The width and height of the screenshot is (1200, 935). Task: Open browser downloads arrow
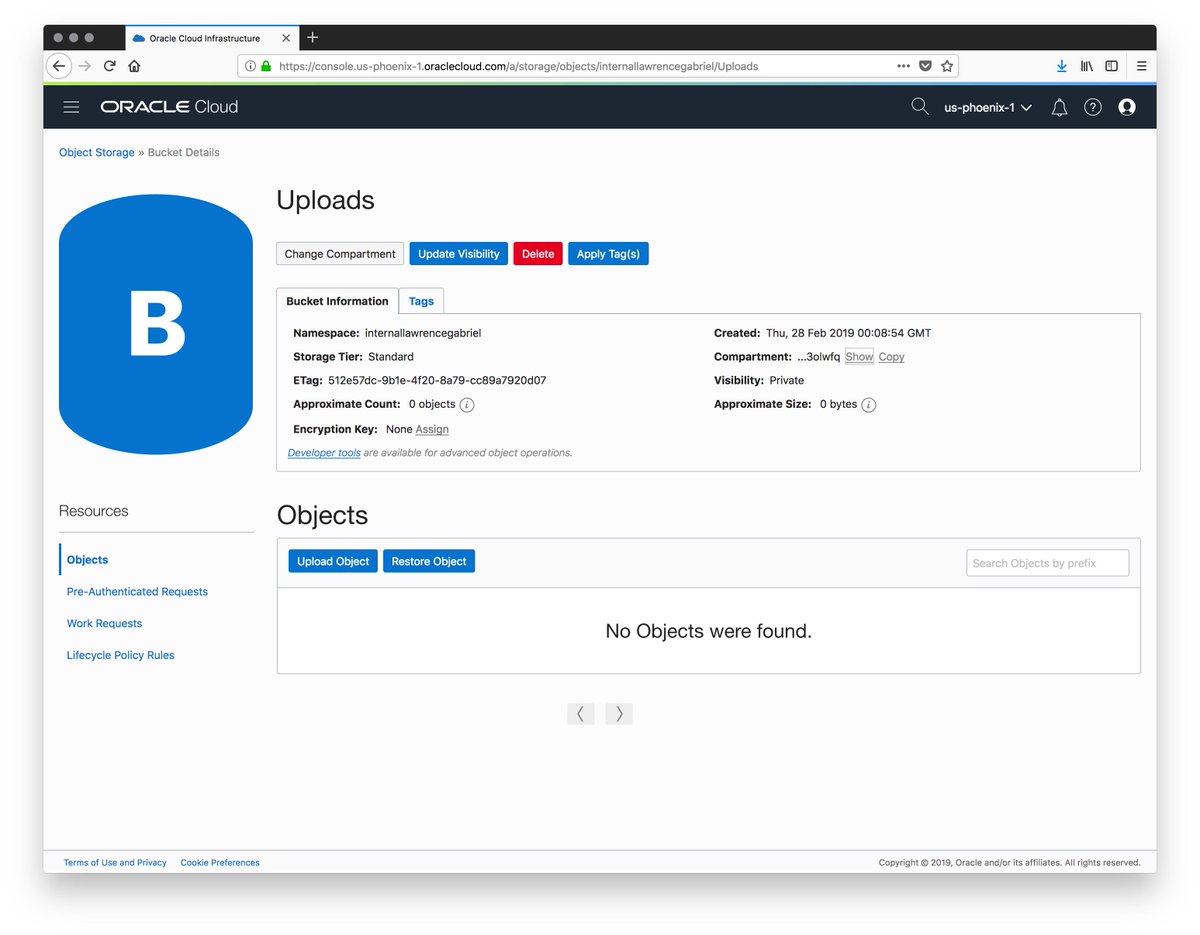(1061, 66)
